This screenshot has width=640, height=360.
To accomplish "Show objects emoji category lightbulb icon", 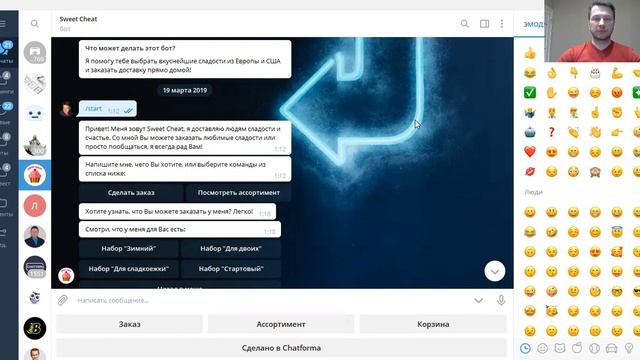I will 629,348.
